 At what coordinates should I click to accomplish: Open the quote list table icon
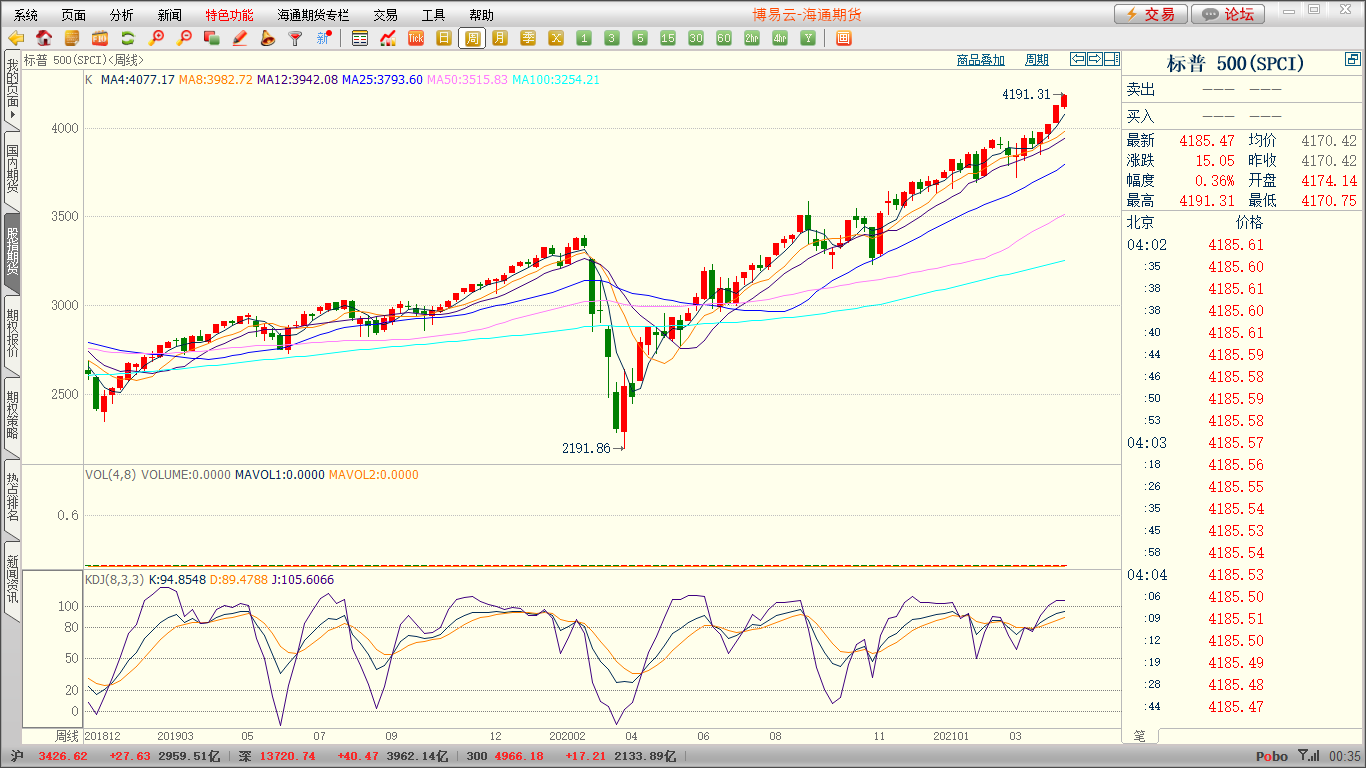[x=360, y=38]
